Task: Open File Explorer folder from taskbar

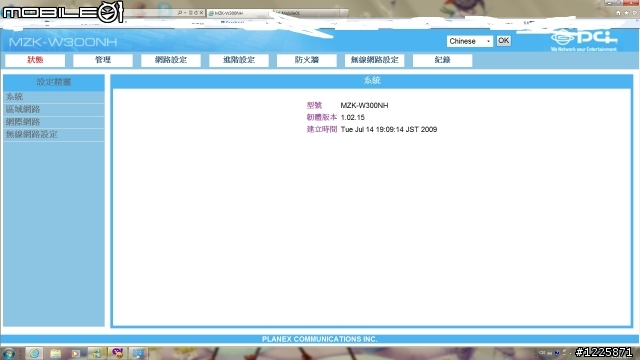Action: [x=56, y=353]
